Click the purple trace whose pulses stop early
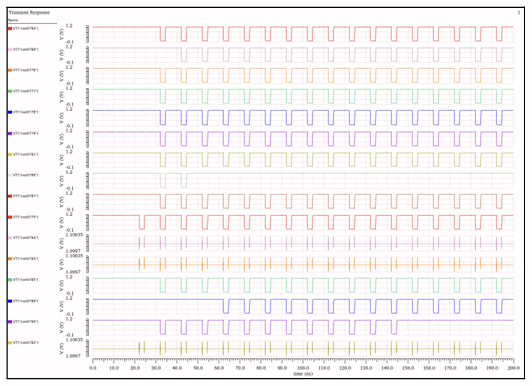This screenshot has width=532, height=386. [x=303, y=327]
